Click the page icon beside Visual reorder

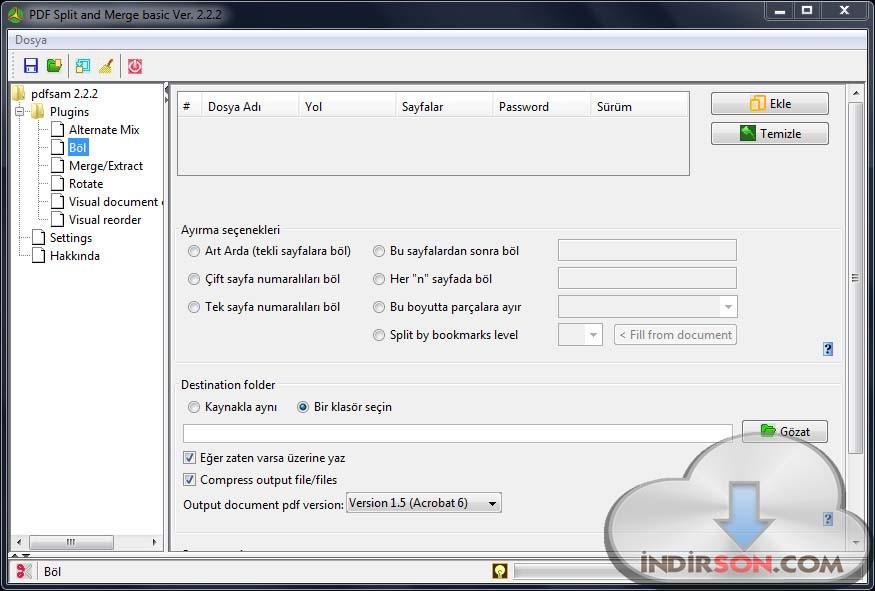click(x=57, y=219)
